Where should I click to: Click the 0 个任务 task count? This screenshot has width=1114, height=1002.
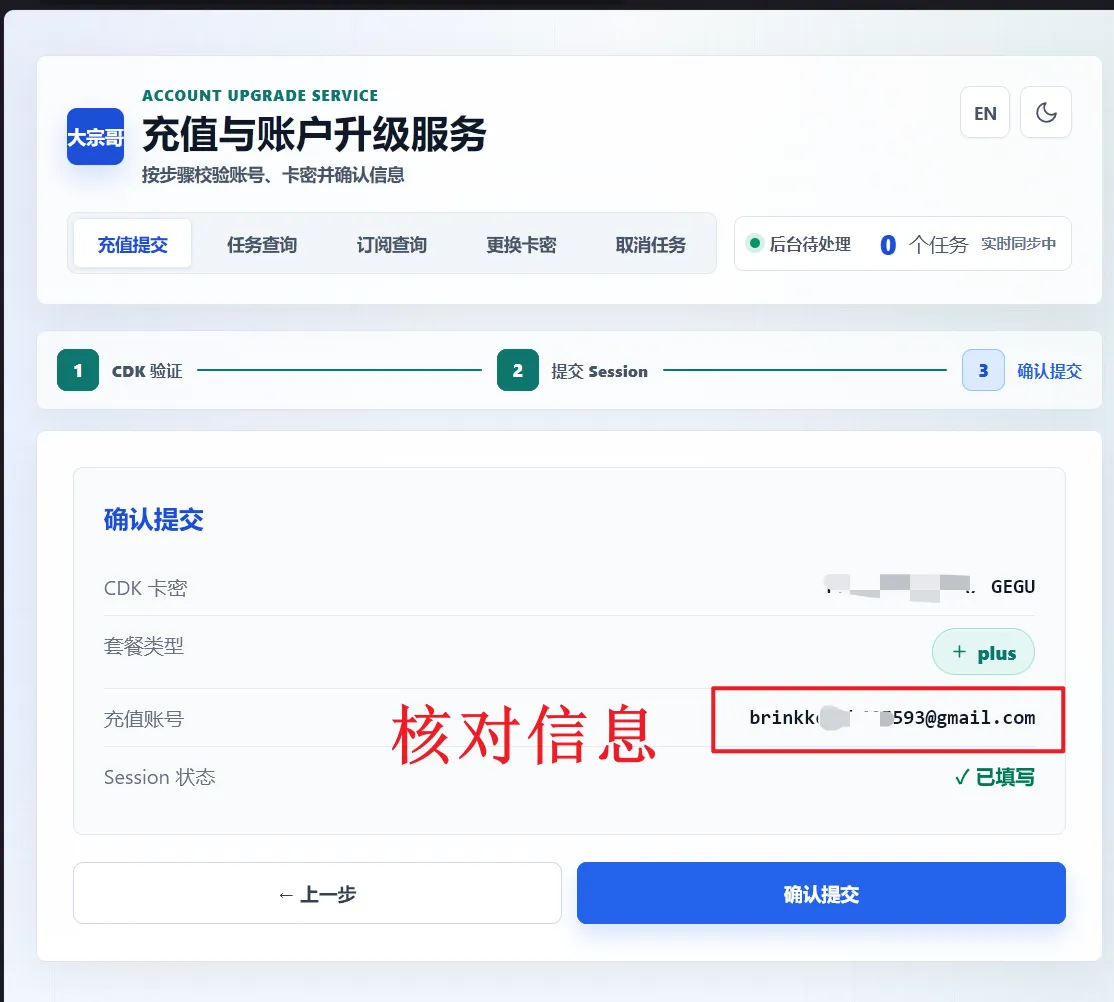coord(924,244)
